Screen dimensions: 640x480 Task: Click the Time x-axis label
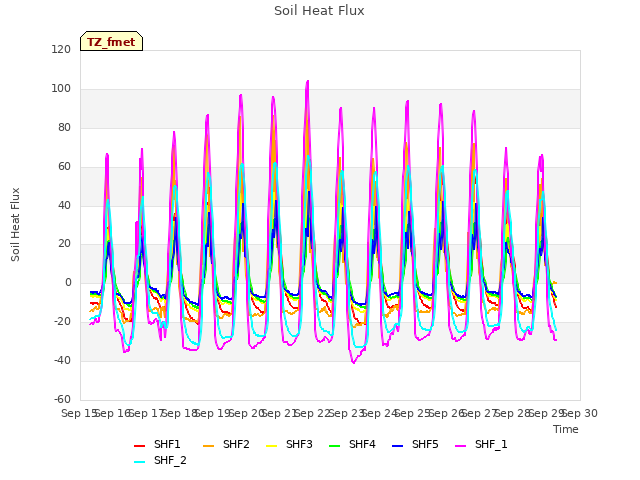coord(566,429)
